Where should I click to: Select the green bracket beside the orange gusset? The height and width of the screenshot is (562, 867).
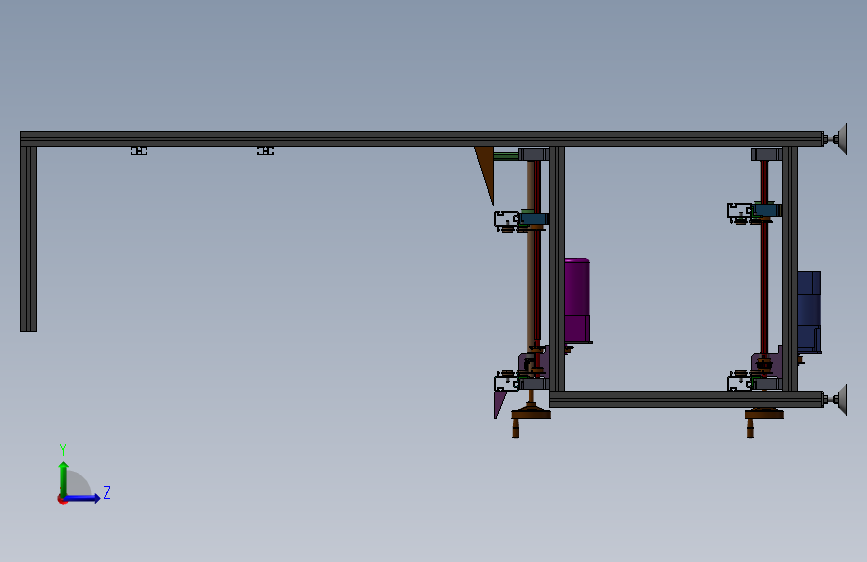[506, 156]
